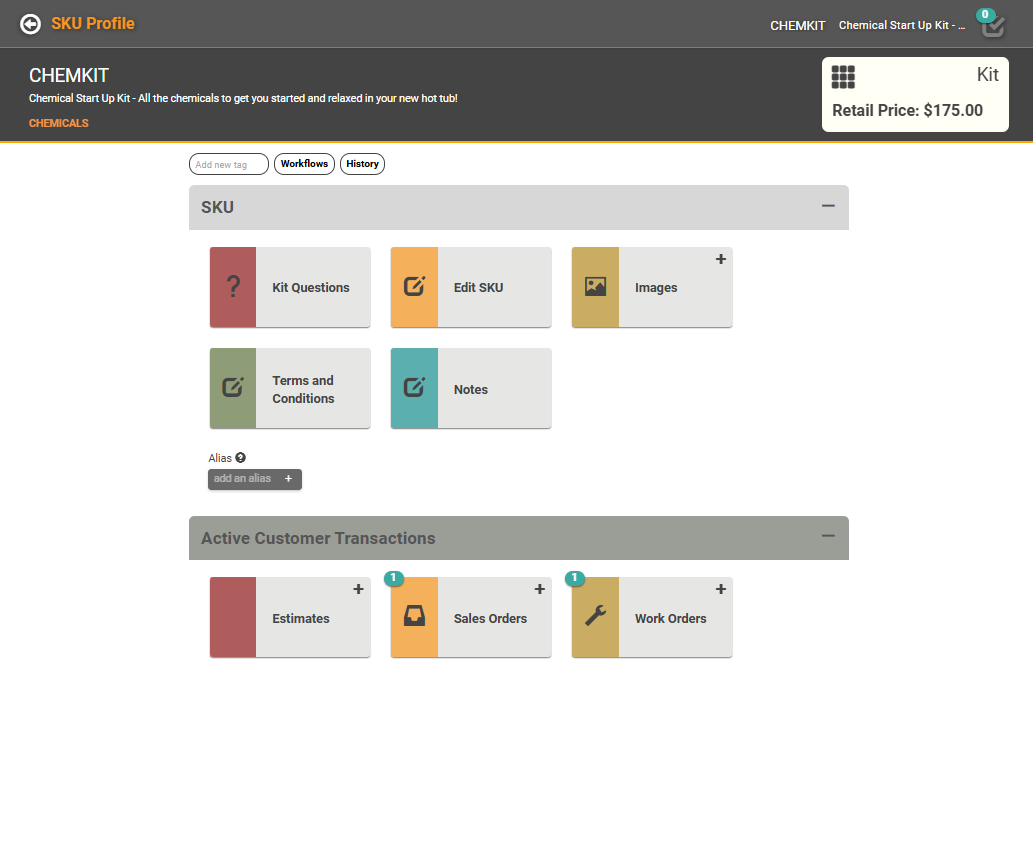This screenshot has width=1033, height=868.
Task: Open the Images picture icon
Action: [595, 288]
